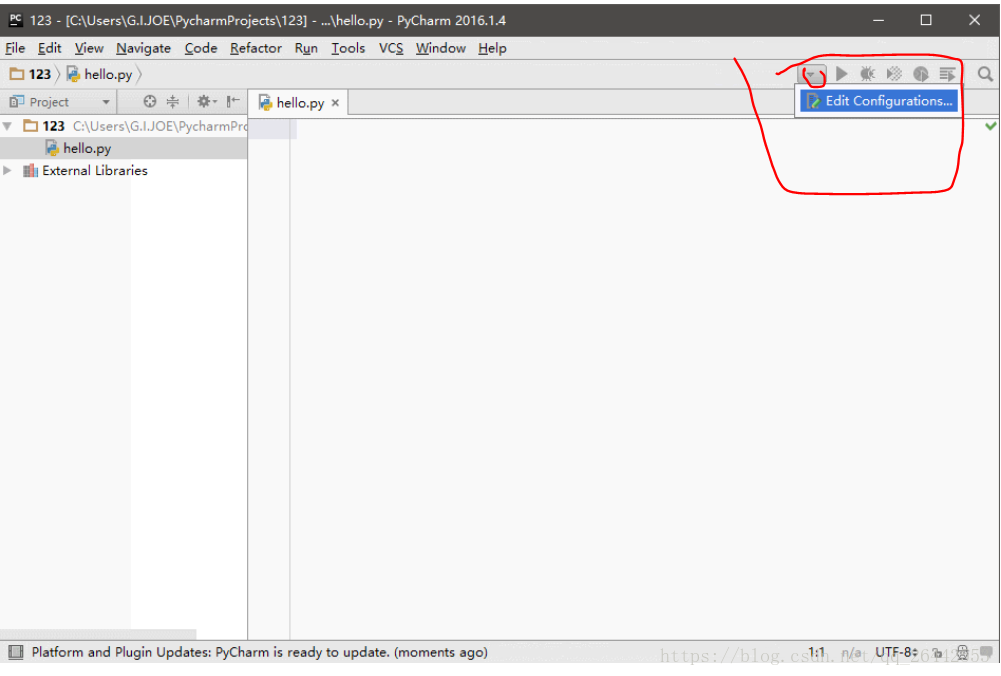Screen dimensions: 1001x676
Task: Click the event log icon in status bar
Action: [986, 652]
